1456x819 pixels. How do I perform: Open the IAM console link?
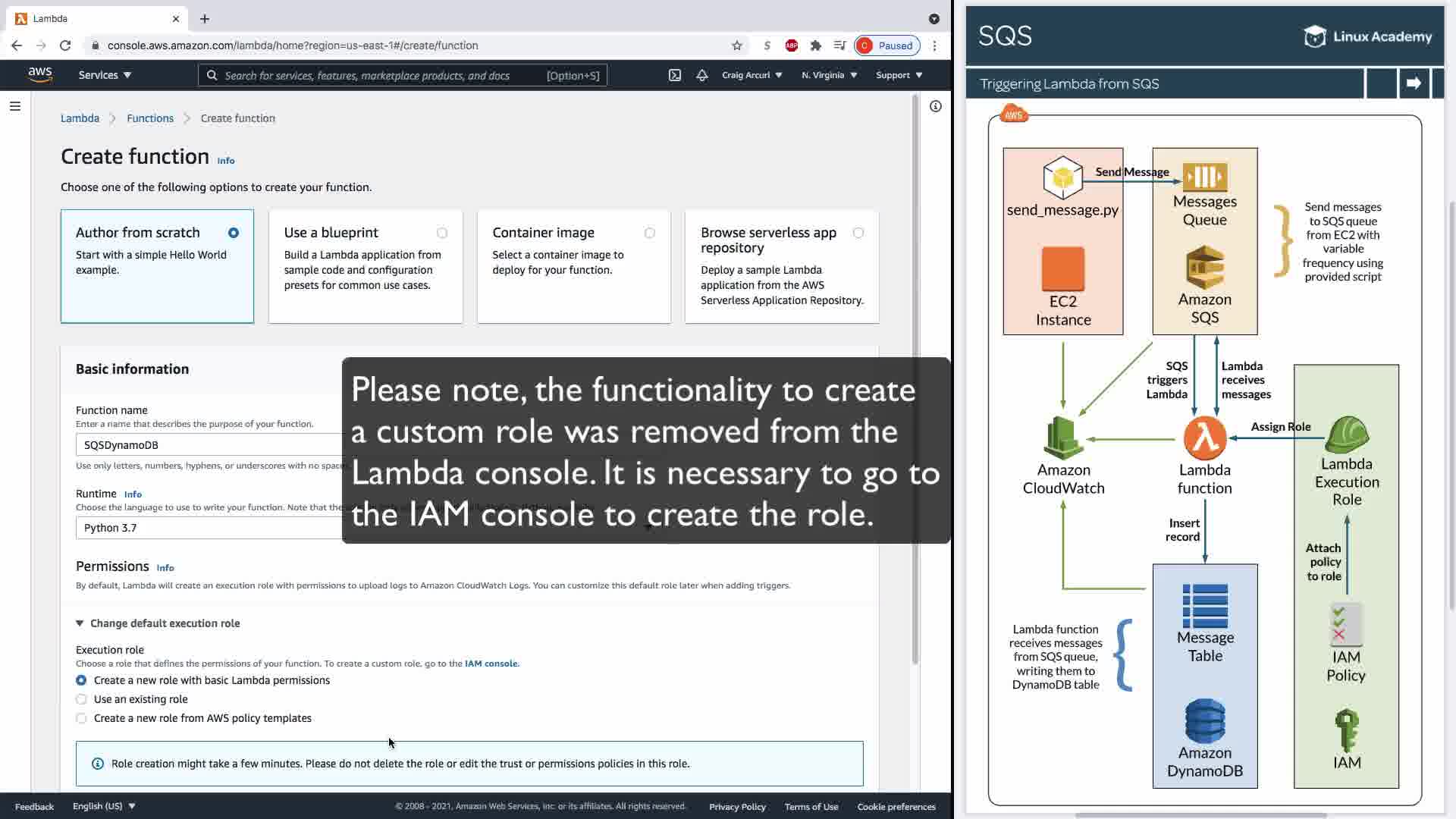[491, 664]
